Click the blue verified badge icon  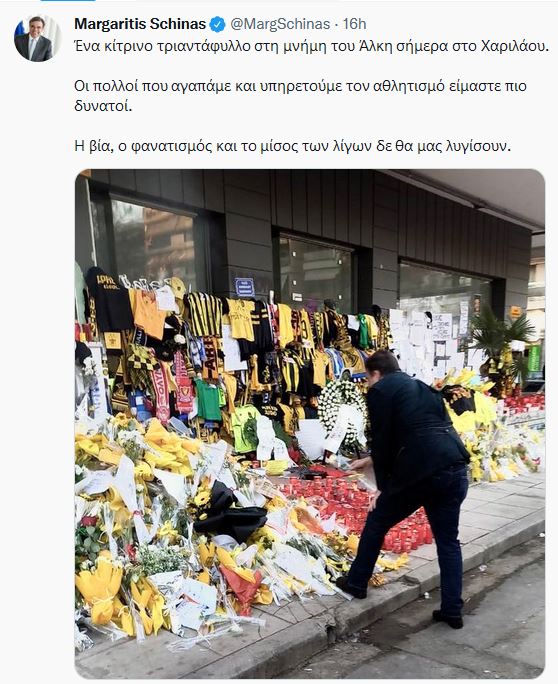(218, 24)
